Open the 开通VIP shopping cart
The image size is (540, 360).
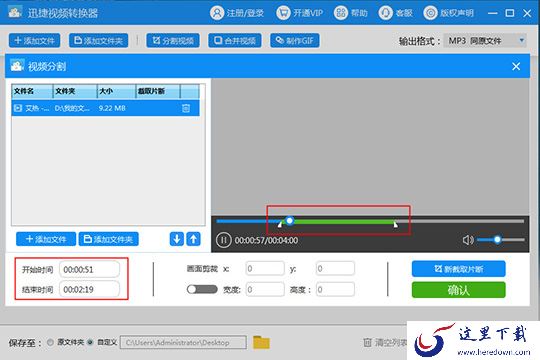[x=283, y=13]
